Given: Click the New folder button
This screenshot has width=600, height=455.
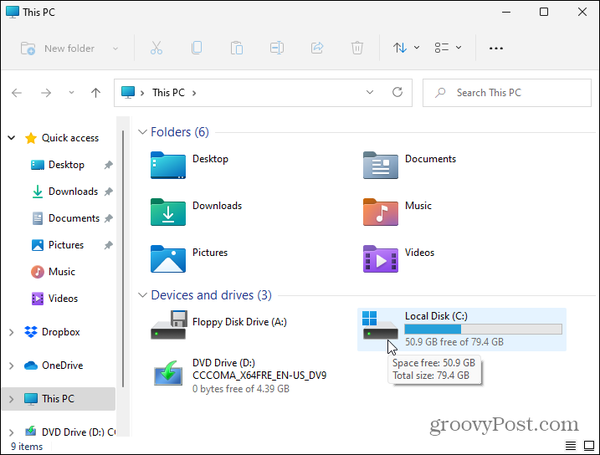Looking at the screenshot, I should click(x=57, y=49).
